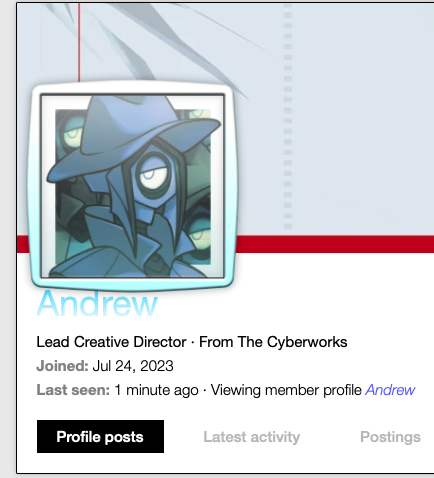Click the Lead Creative Director user title
Screen dimensions: 434x478
tap(111, 342)
